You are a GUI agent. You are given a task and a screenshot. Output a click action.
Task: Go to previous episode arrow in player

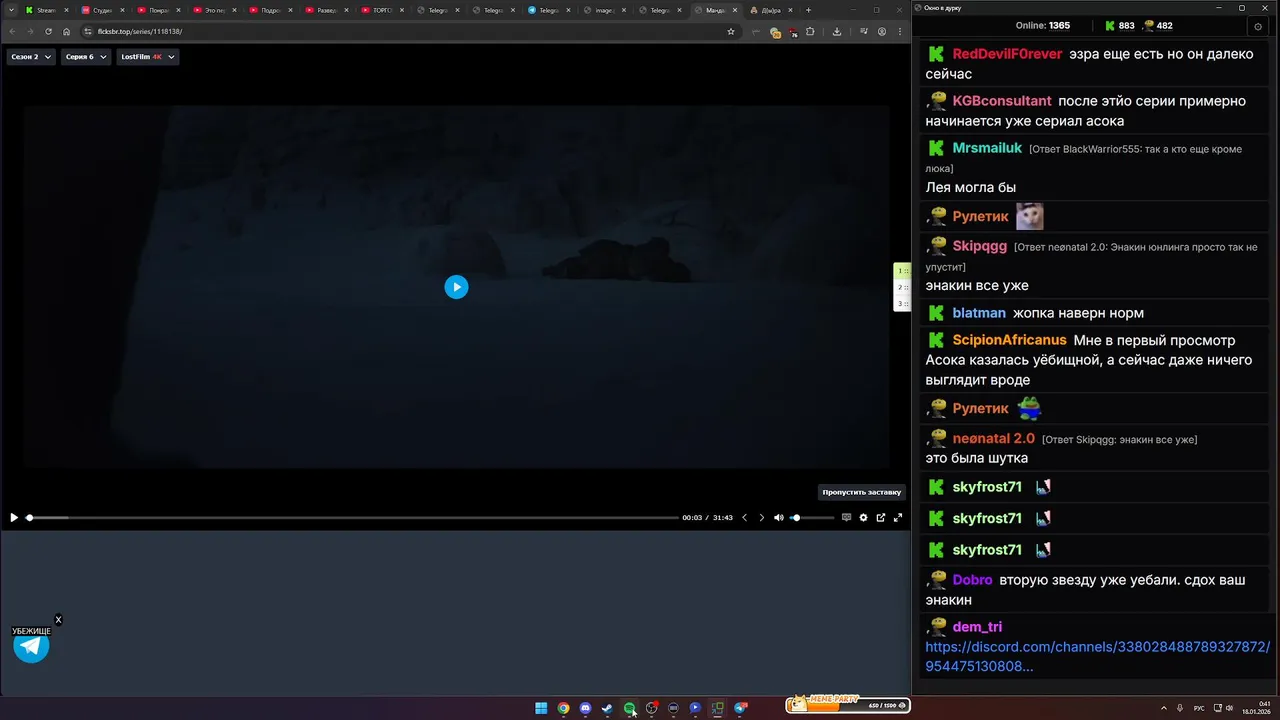pyautogui.click(x=744, y=517)
